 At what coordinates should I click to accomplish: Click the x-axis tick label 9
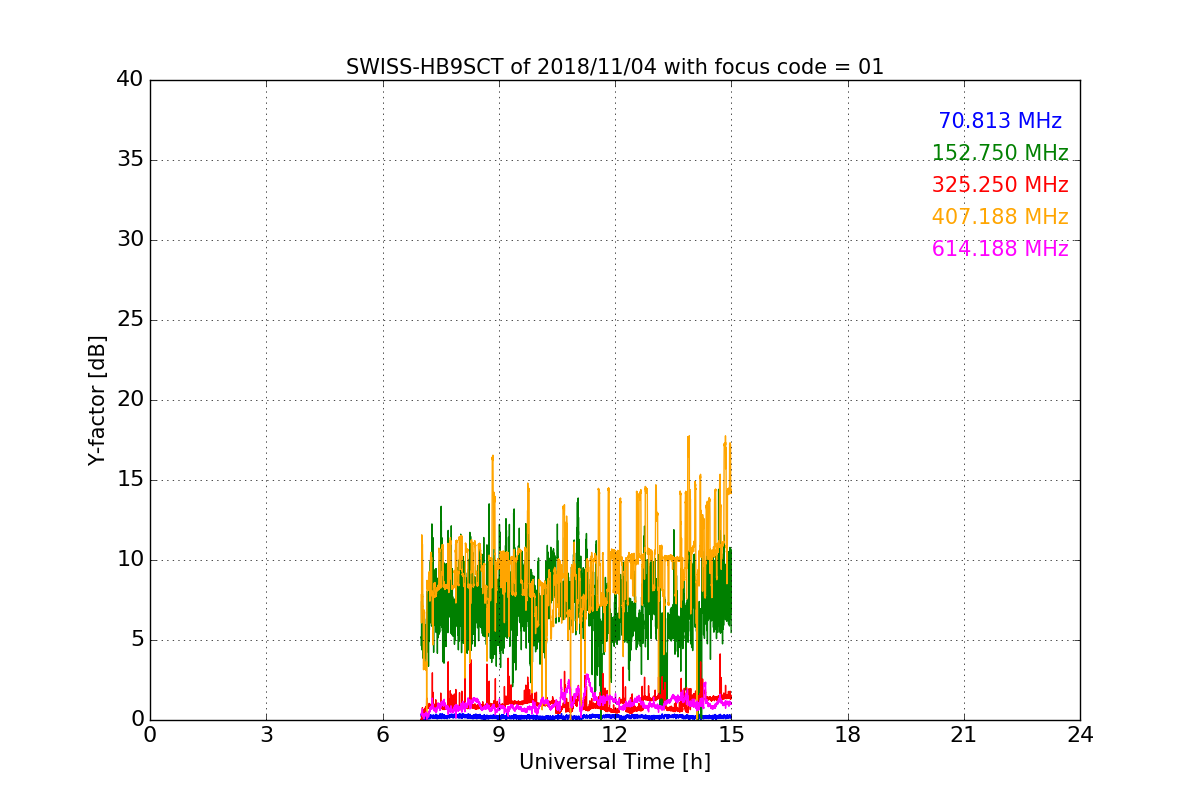[499, 735]
